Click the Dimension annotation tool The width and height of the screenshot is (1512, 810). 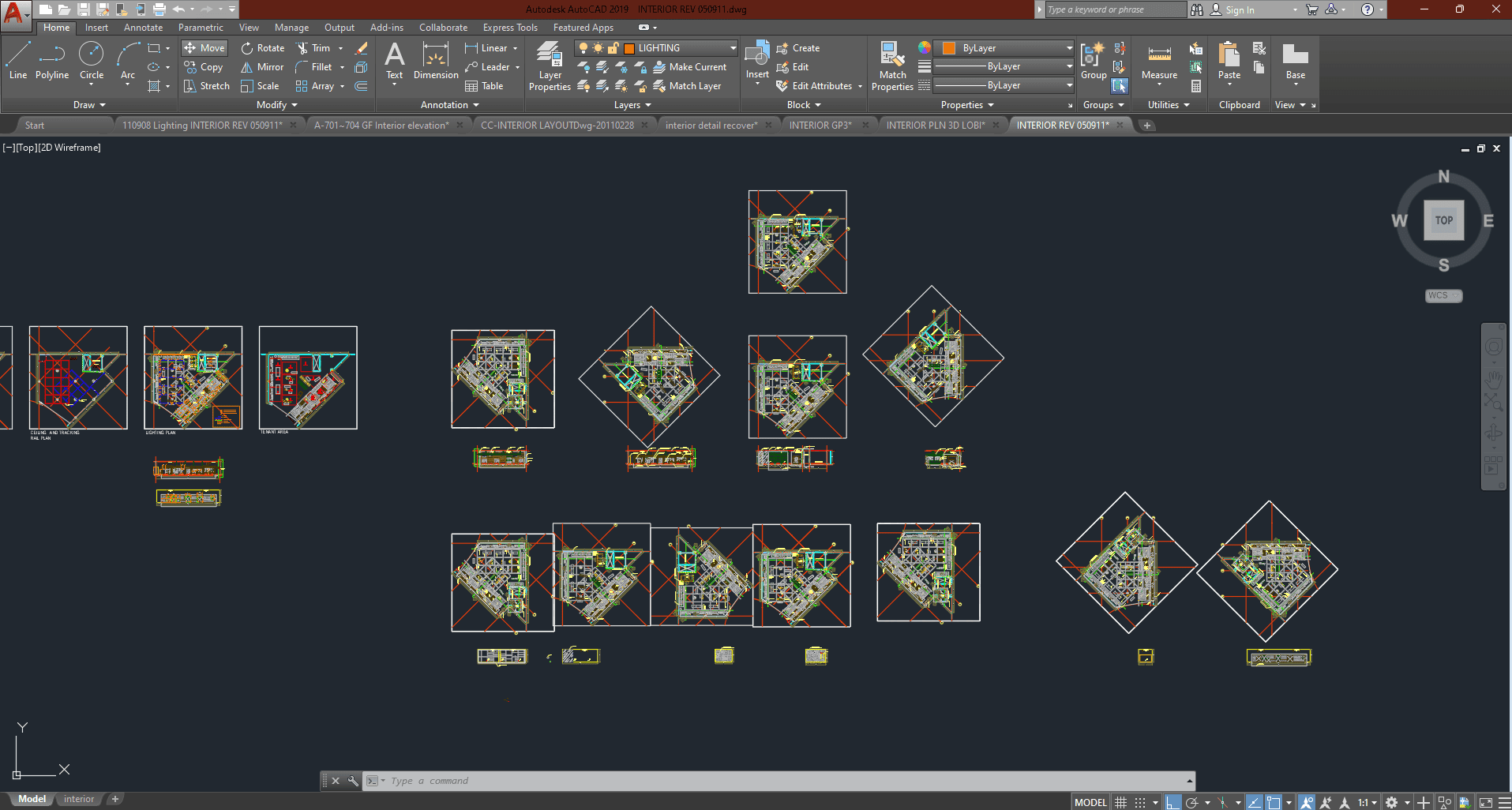[435, 62]
